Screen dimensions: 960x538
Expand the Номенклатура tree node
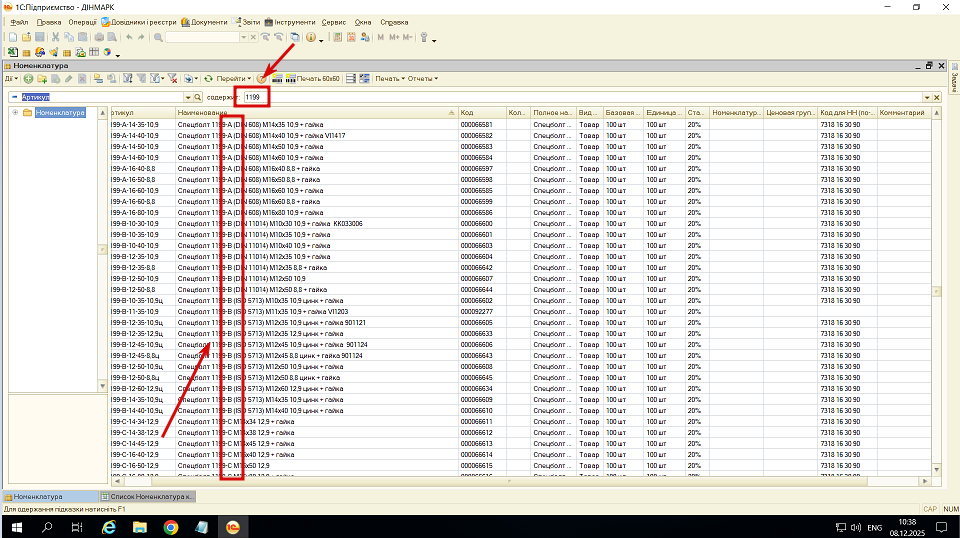(x=15, y=113)
